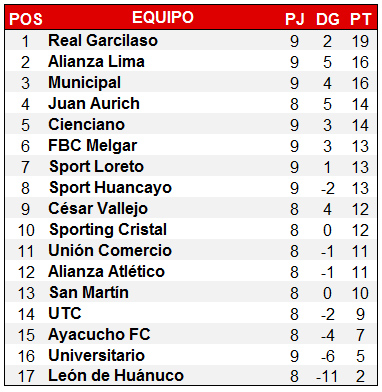Click the Alianza Atlético team name
Viewport: 382px width, 392px height.
tap(106, 271)
